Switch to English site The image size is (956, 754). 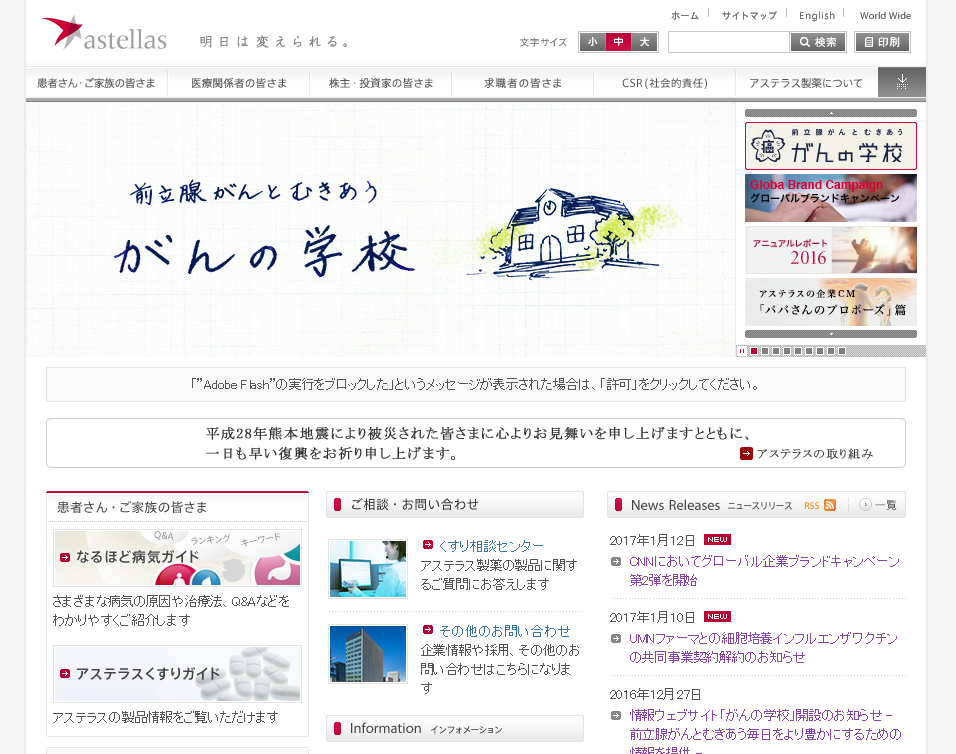click(817, 16)
